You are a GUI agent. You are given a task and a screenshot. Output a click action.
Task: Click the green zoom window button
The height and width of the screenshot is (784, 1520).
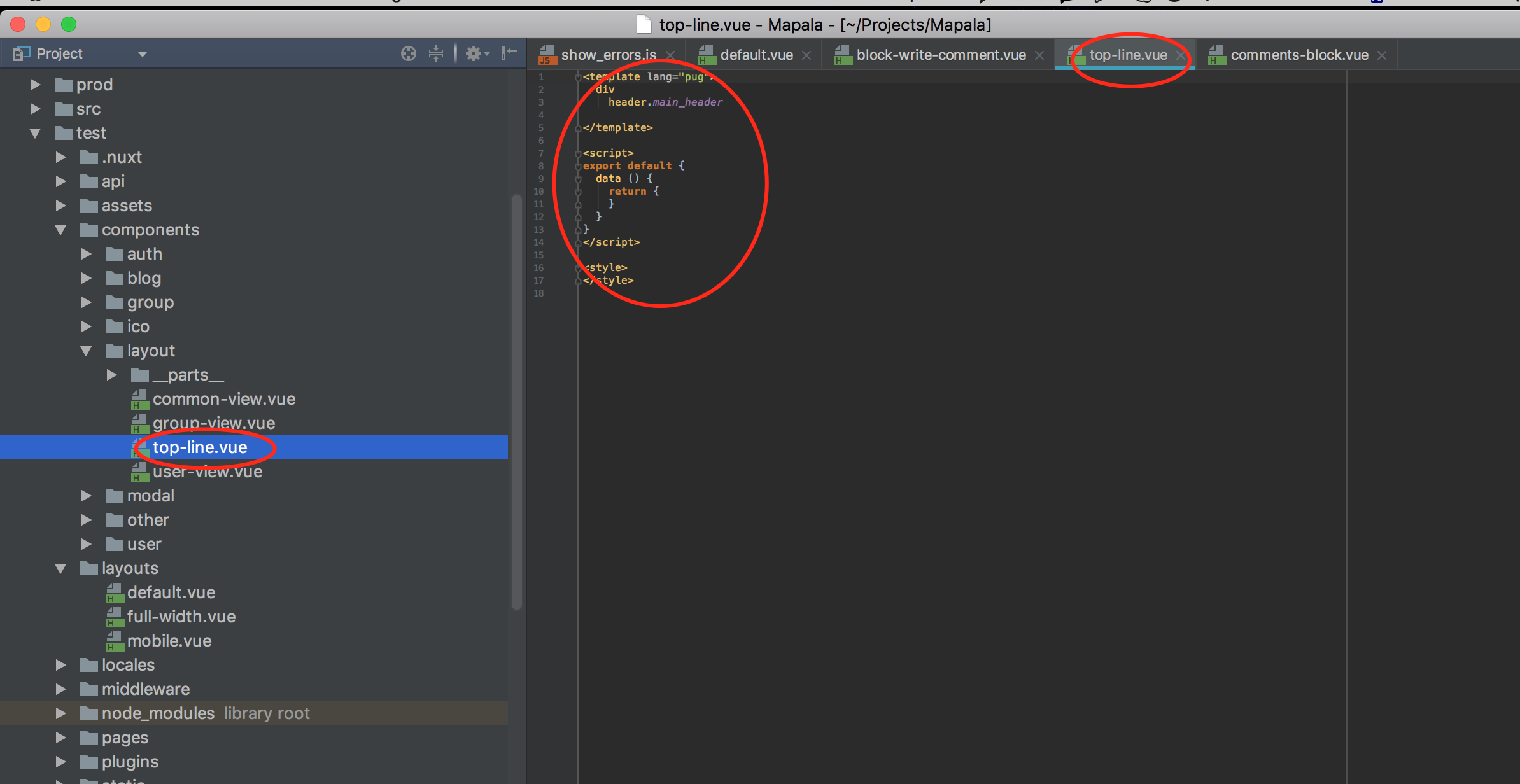tap(69, 24)
